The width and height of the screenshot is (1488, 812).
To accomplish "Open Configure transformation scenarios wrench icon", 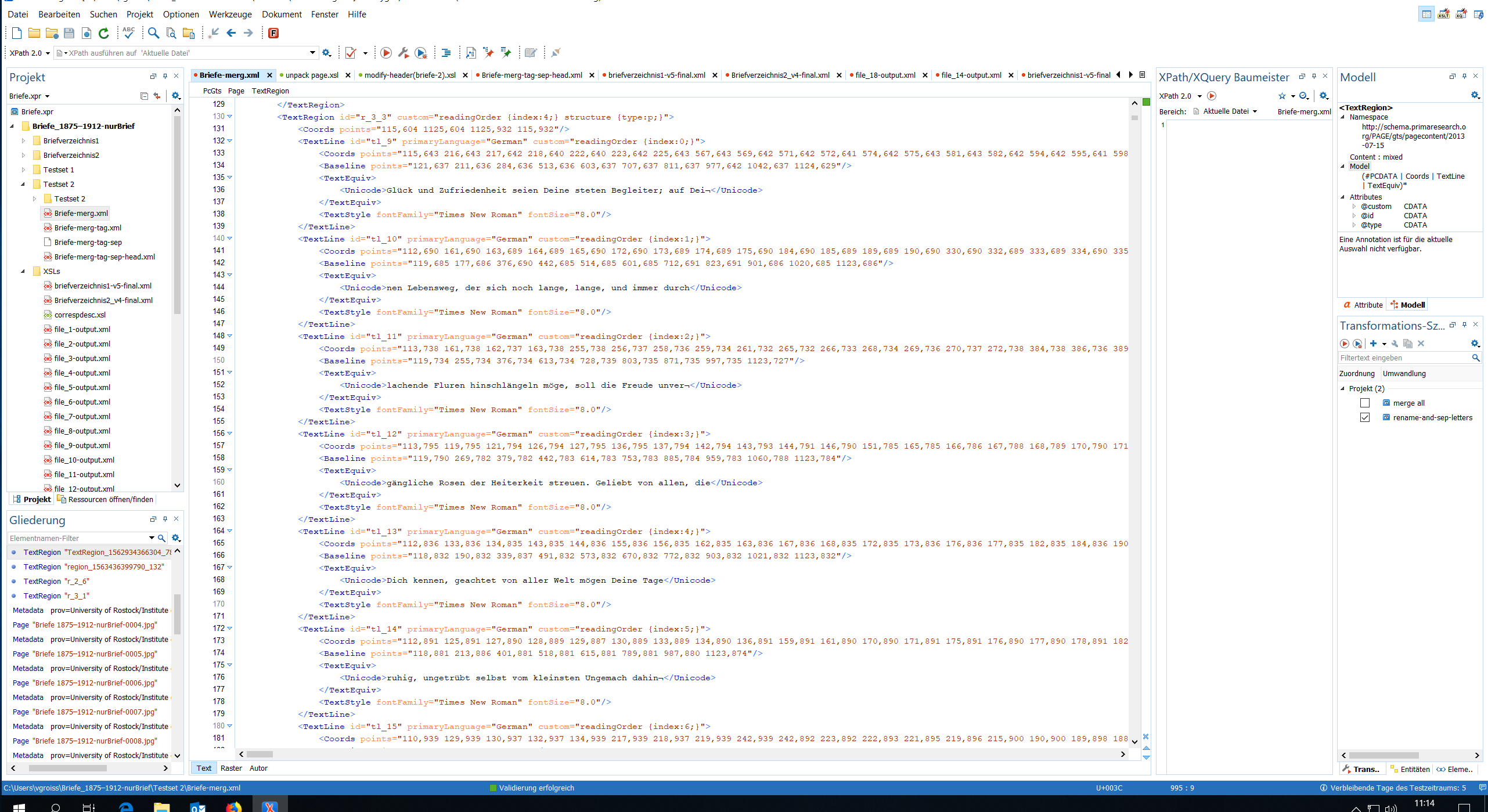I will (x=403, y=53).
